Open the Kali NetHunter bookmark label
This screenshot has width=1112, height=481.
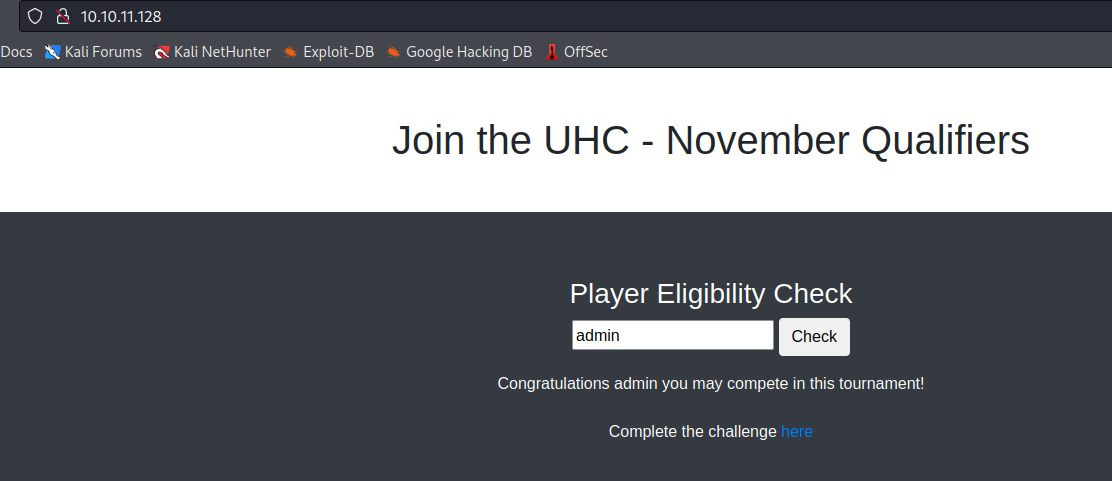click(x=222, y=52)
